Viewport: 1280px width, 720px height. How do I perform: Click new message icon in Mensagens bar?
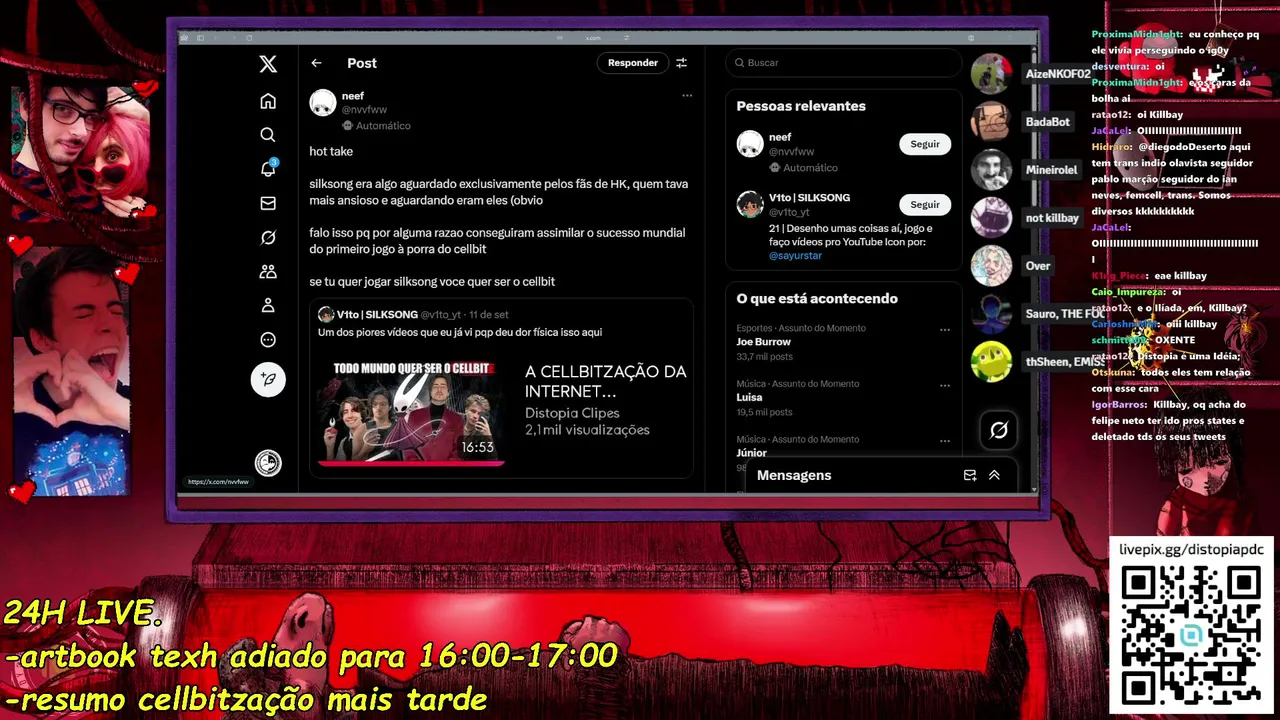(969, 475)
